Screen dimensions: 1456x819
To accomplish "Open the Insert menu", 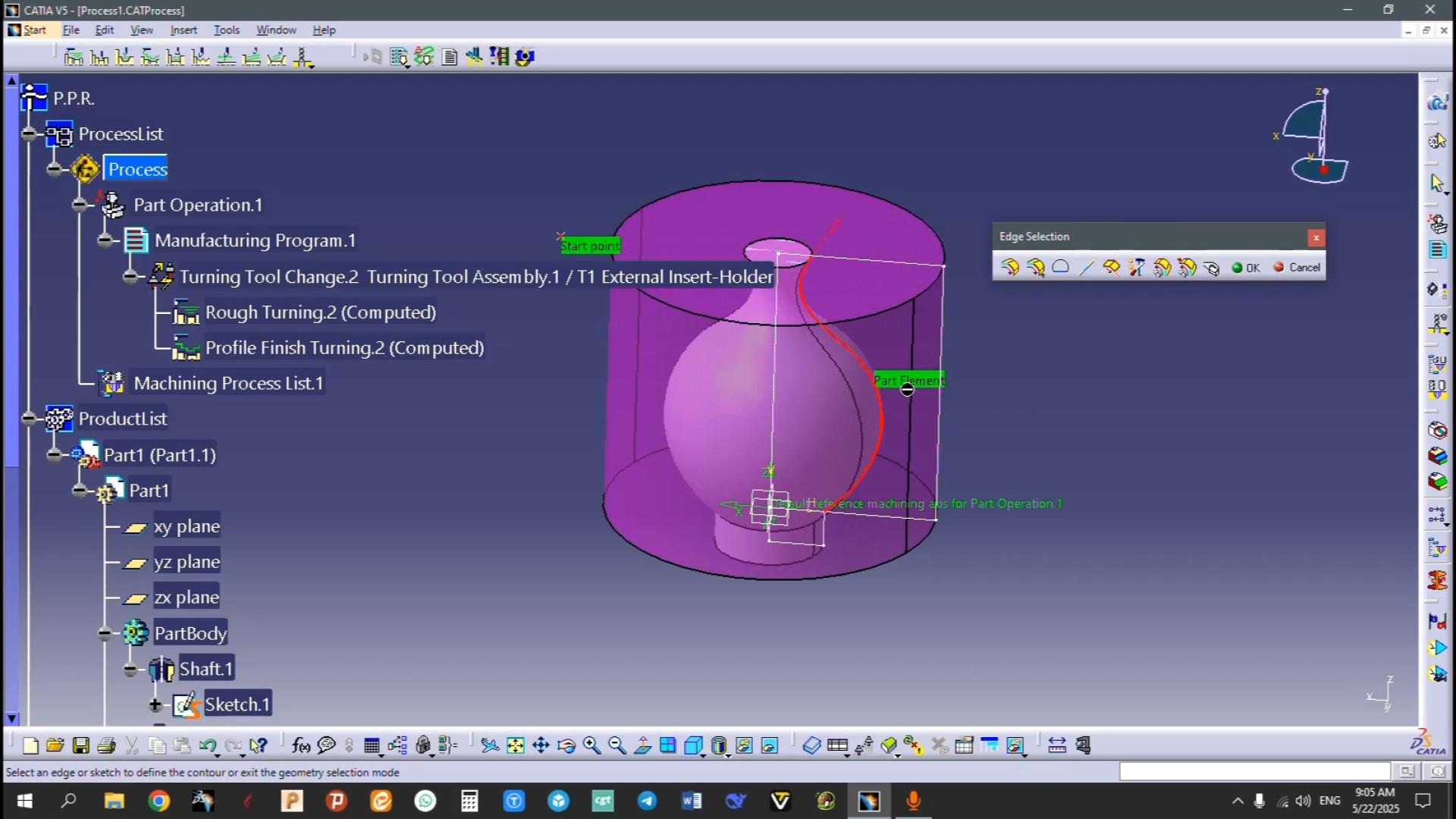I will (x=183, y=30).
